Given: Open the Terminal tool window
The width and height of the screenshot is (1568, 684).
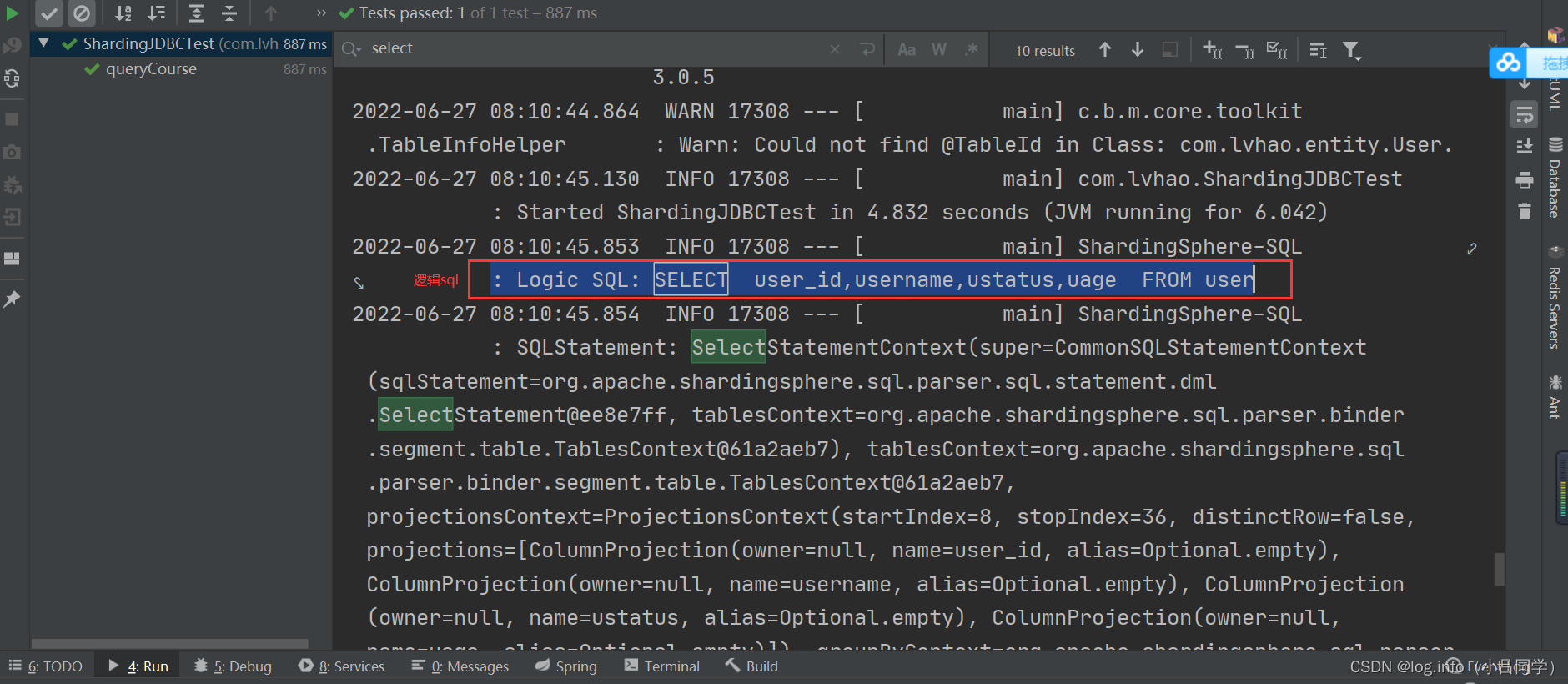Looking at the screenshot, I should [x=662, y=666].
